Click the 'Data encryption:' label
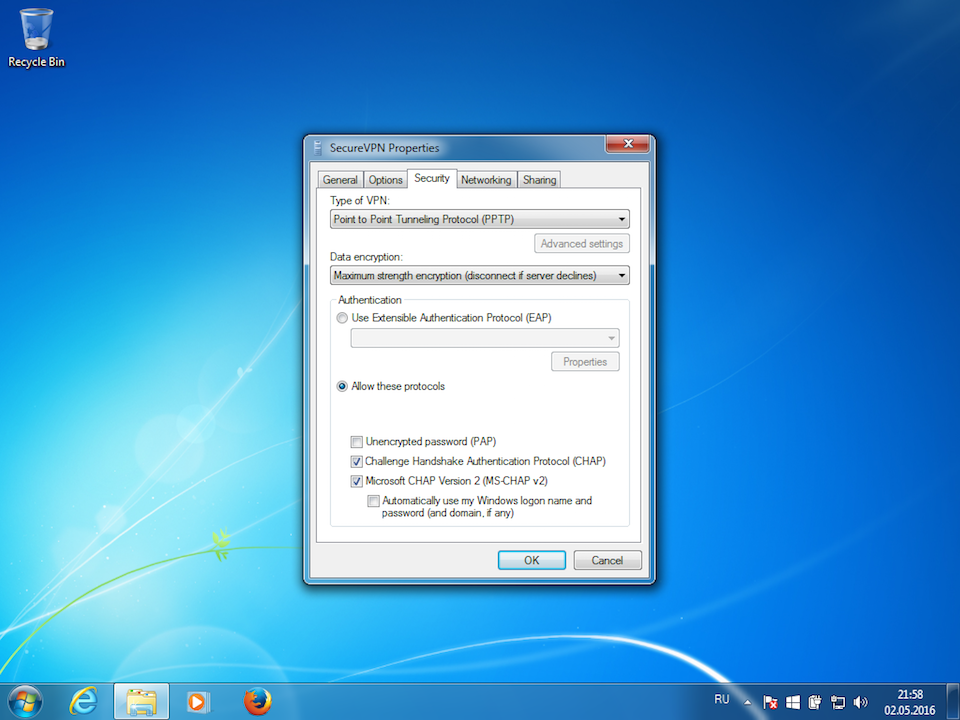Screen dimensions: 960x720 [366, 257]
